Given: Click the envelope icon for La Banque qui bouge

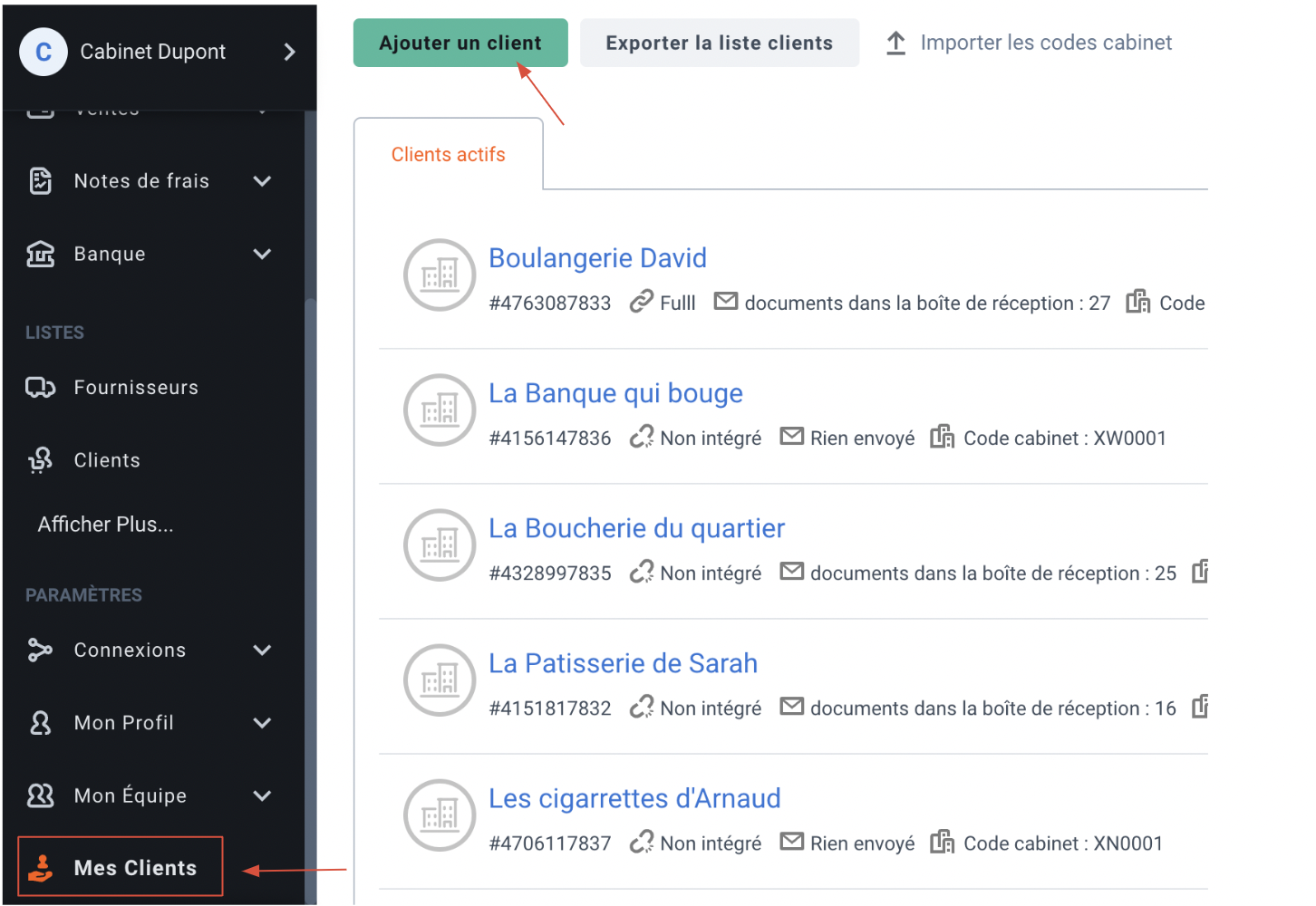Looking at the screenshot, I should pyautogui.click(x=792, y=437).
